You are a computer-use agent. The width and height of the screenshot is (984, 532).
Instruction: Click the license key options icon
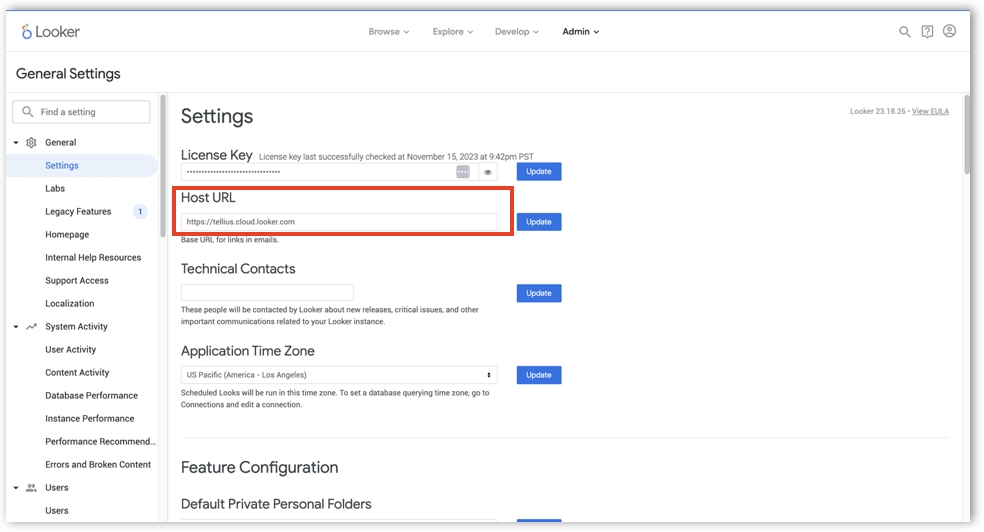(463, 172)
